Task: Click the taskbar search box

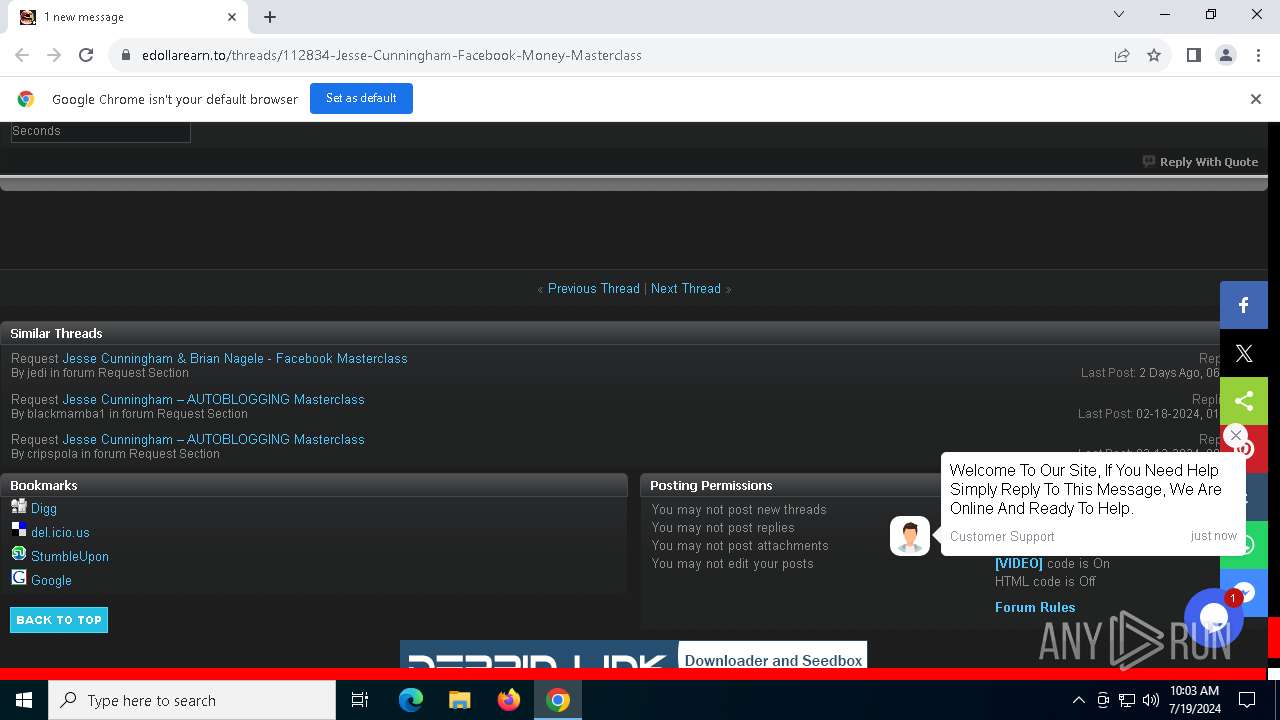Action: tap(192, 700)
